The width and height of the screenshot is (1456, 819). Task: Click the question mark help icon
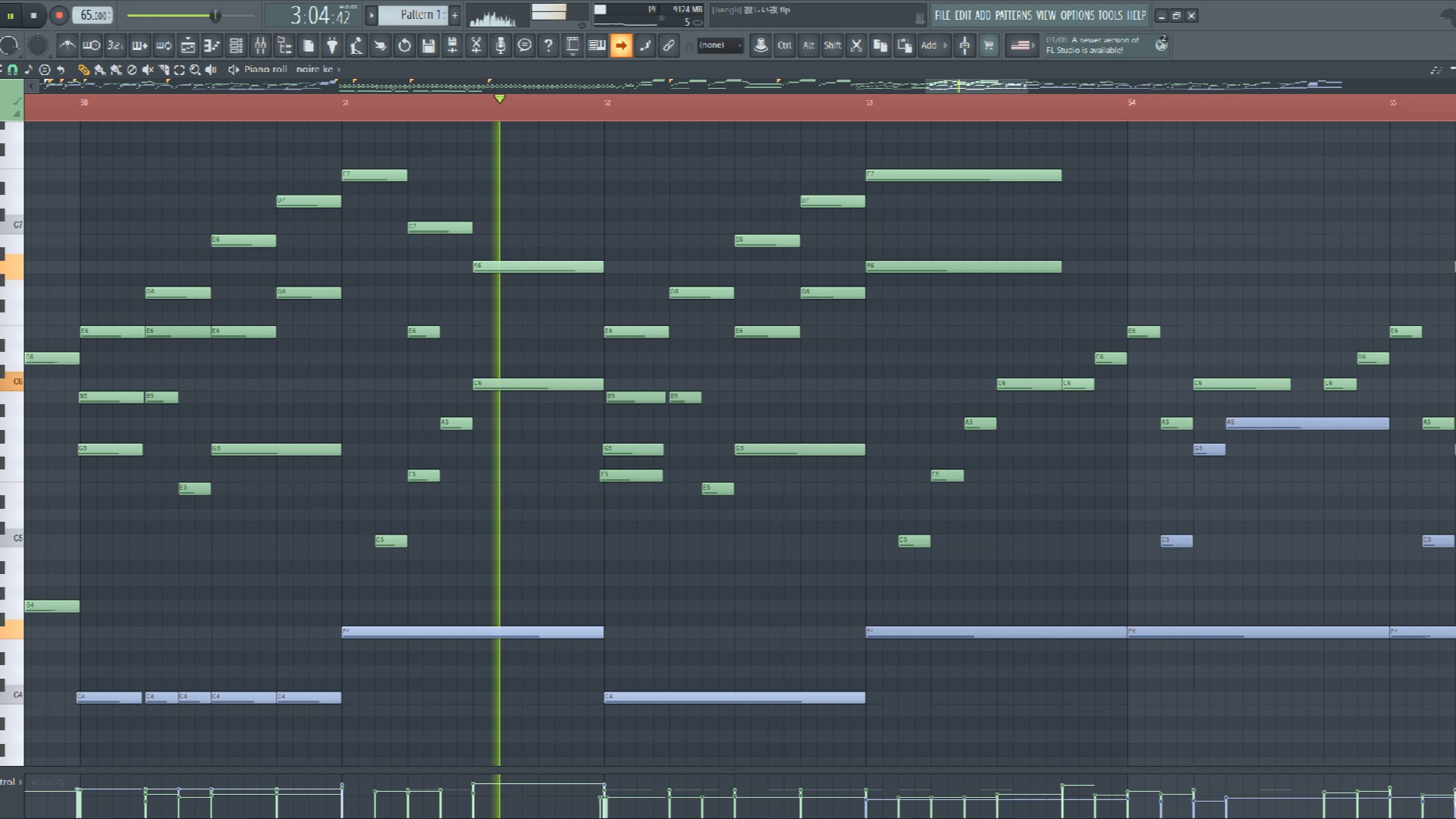coord(548,45)
